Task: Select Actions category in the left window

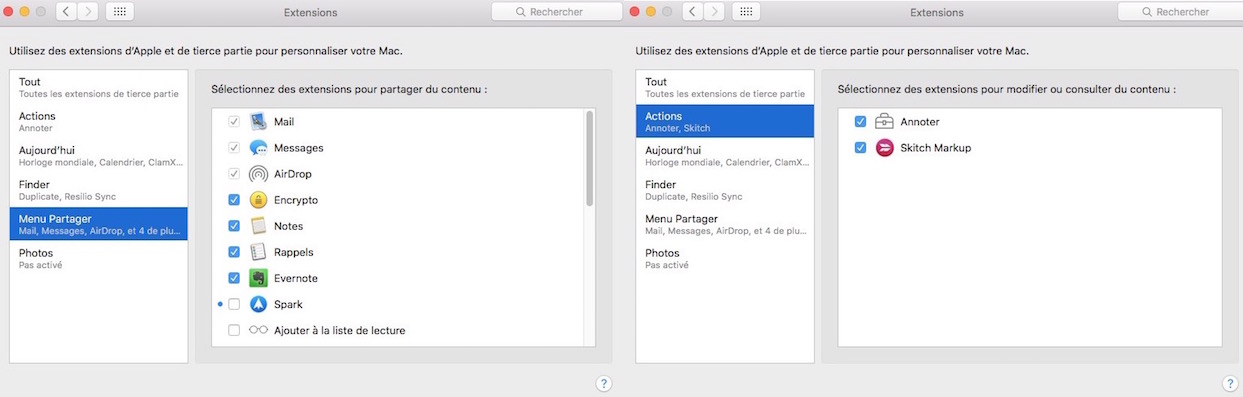Action: [x=99, y=121]
